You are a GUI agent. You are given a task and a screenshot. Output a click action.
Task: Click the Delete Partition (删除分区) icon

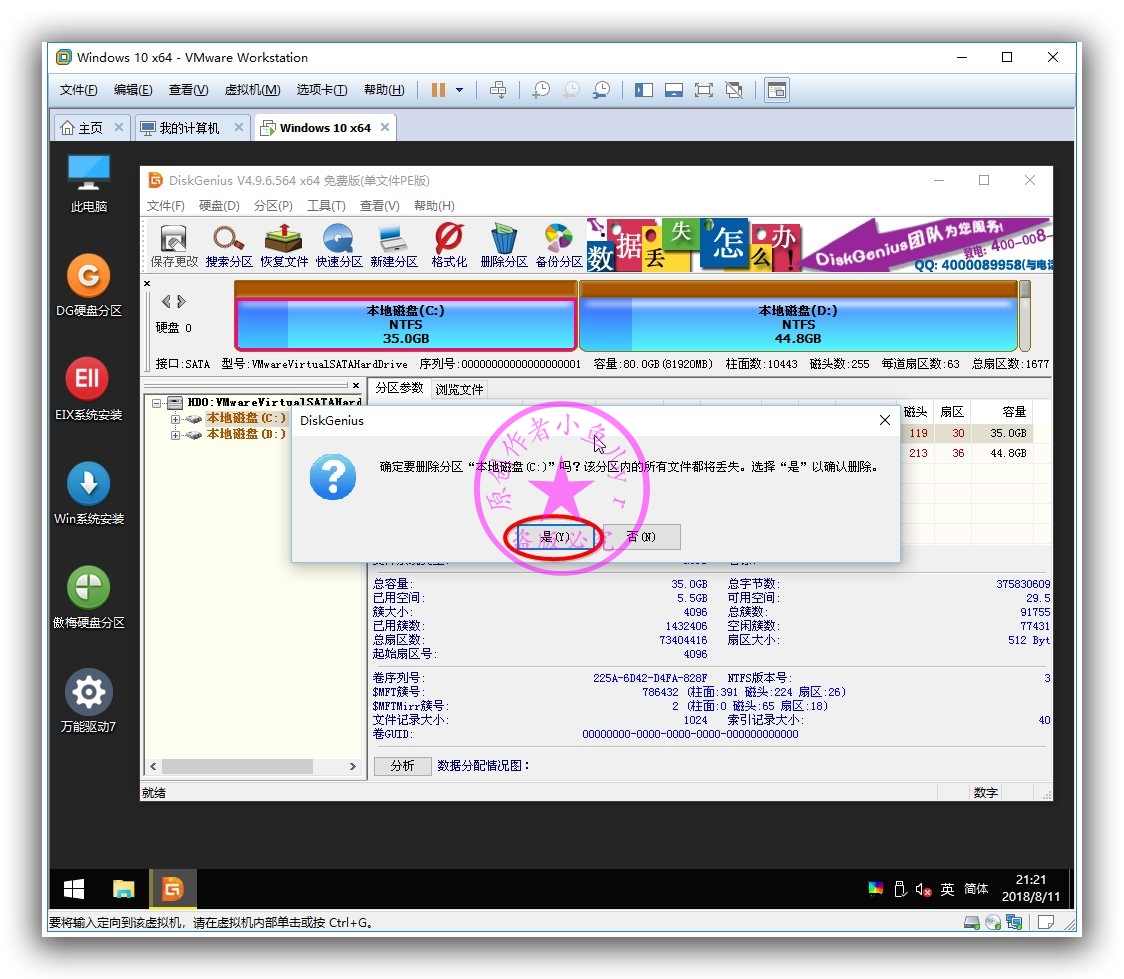point(504,245)
